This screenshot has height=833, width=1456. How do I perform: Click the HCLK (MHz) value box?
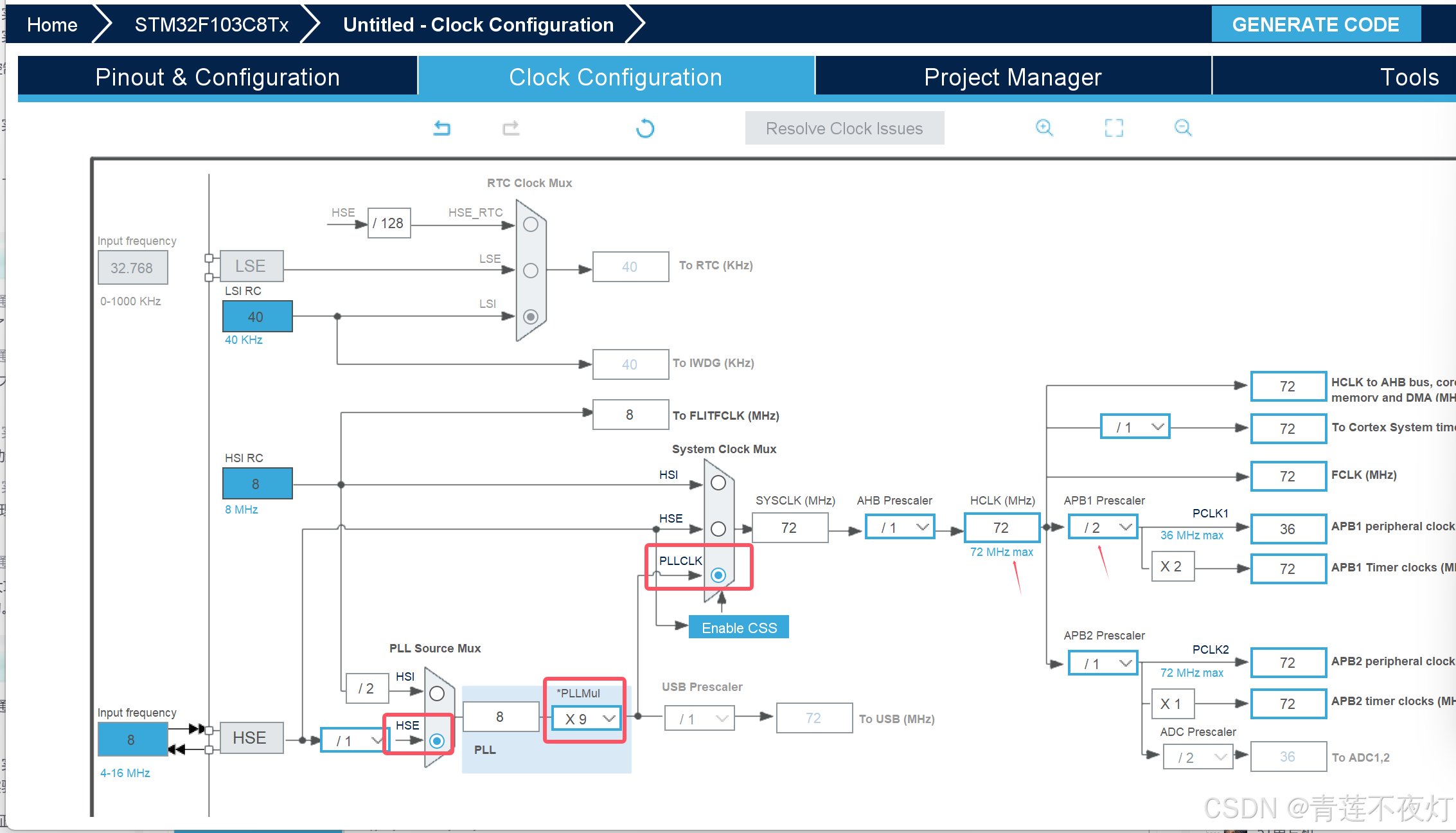pyautogui.click(x=1001, y=528)
